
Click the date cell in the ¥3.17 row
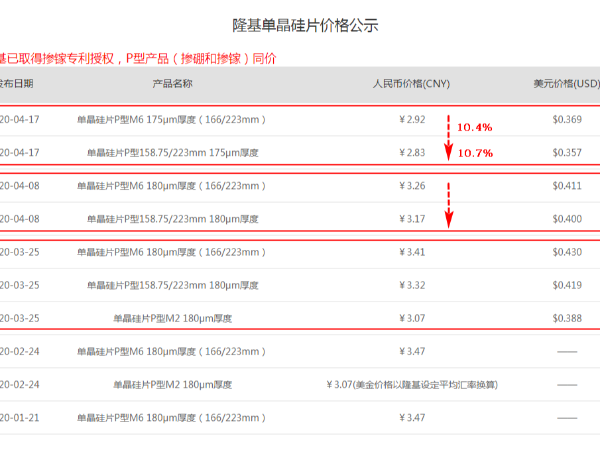click(20, 219)
